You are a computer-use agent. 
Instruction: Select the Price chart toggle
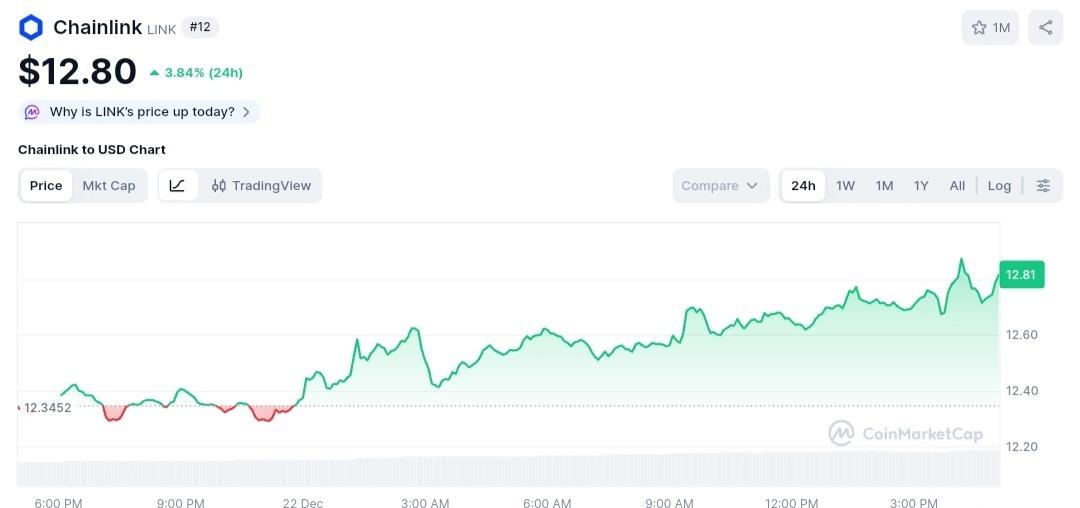click(x=46, y=186)
